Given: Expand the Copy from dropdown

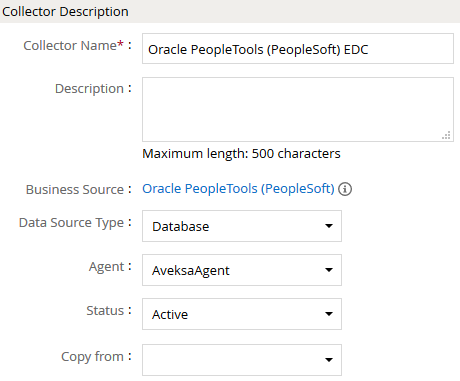Looking at the screenshot, I should tap(242, 360).
